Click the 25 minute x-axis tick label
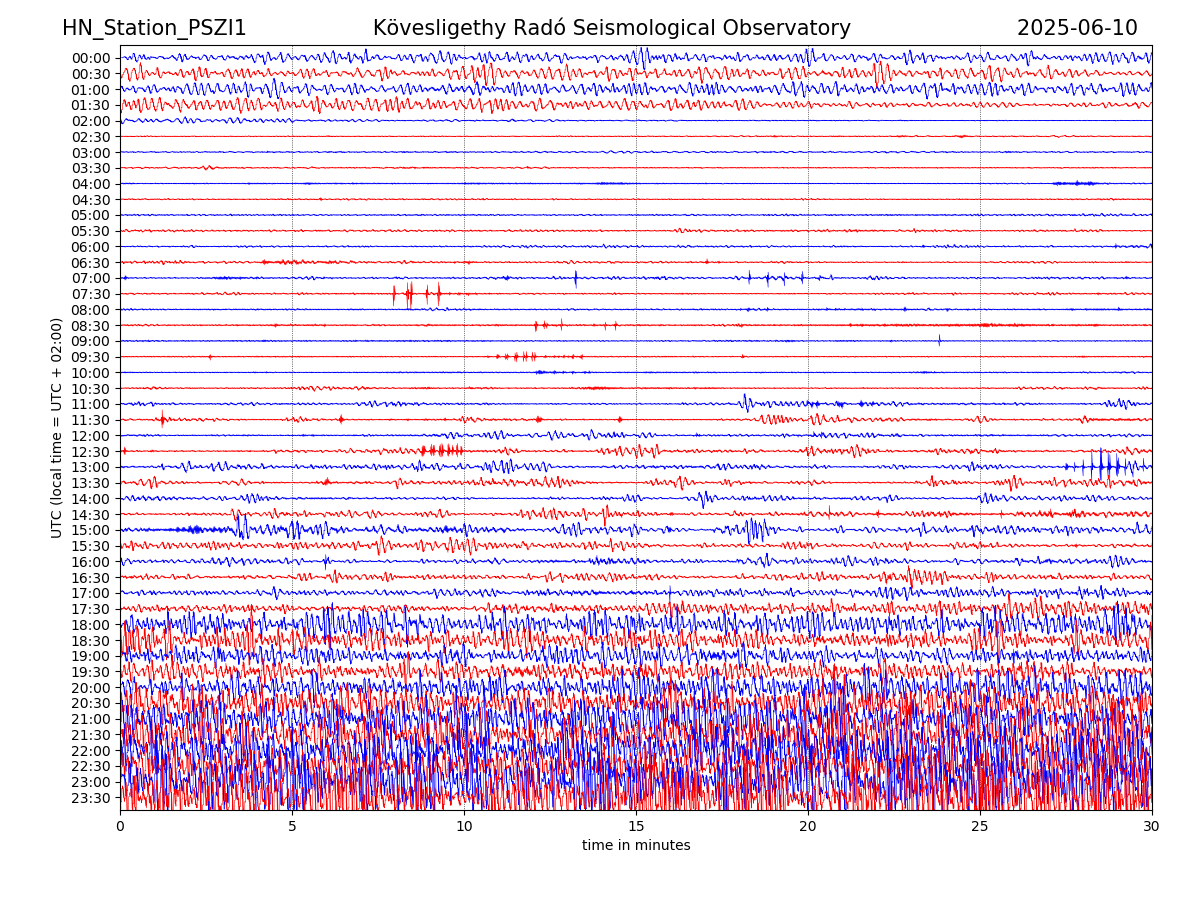Viewport: 1200px width, 900px height. click(x=980, y=827)
